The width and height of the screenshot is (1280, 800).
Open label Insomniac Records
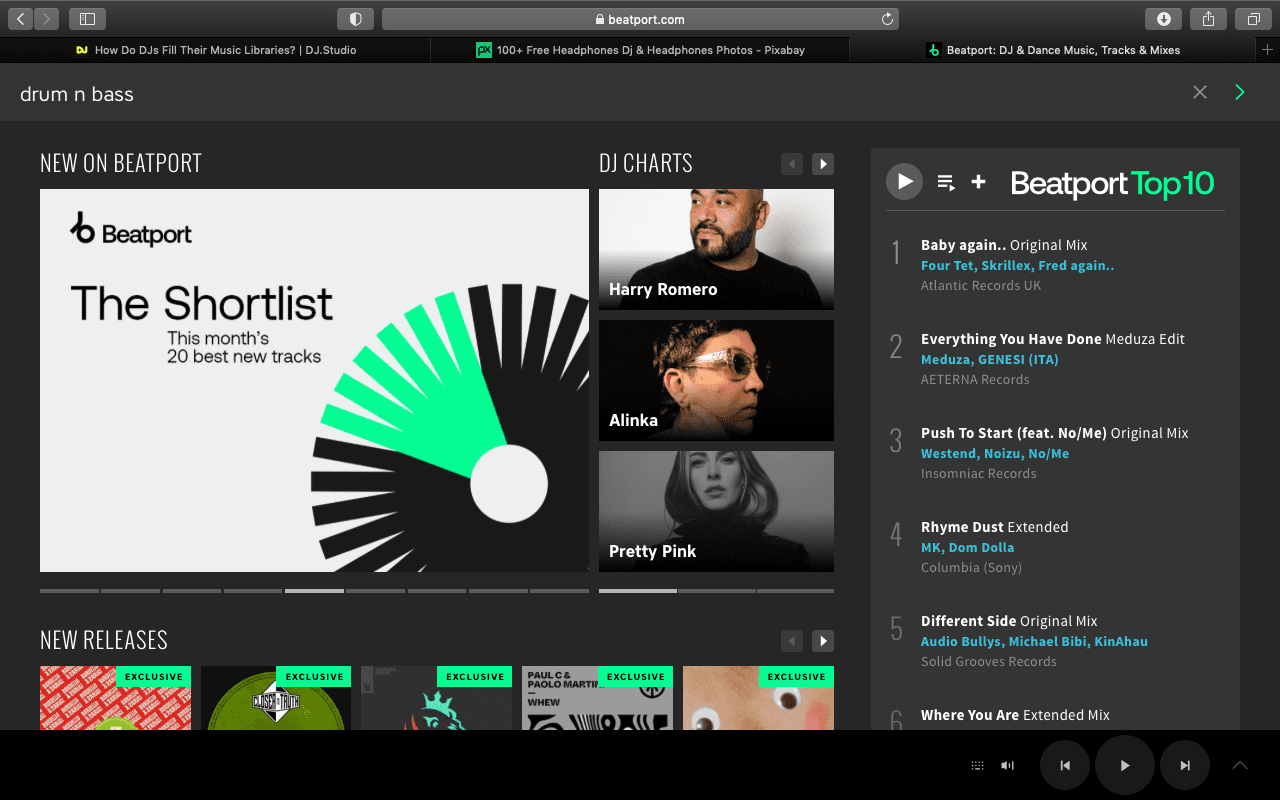tap(978, 473)
